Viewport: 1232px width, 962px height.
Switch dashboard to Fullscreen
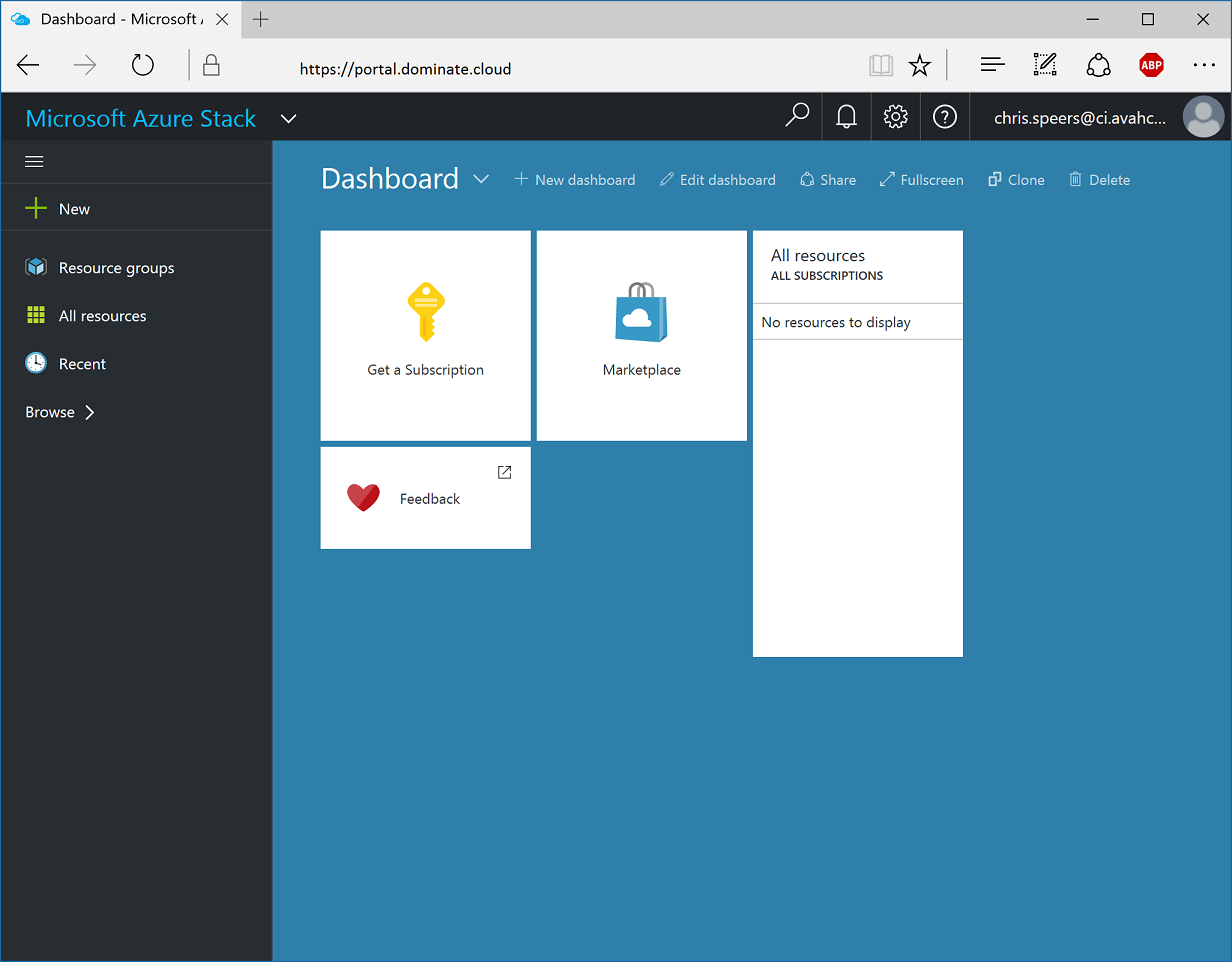click(x=922, y=180)
